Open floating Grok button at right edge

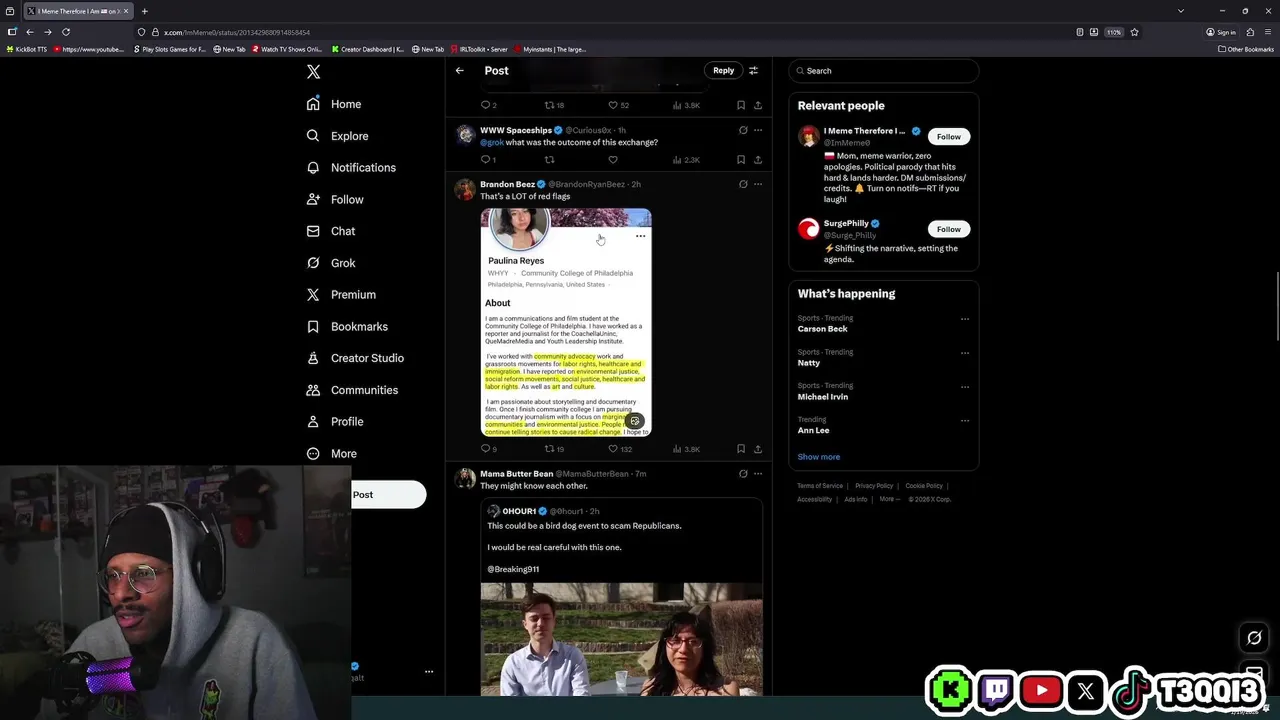tap(1254, 638)
